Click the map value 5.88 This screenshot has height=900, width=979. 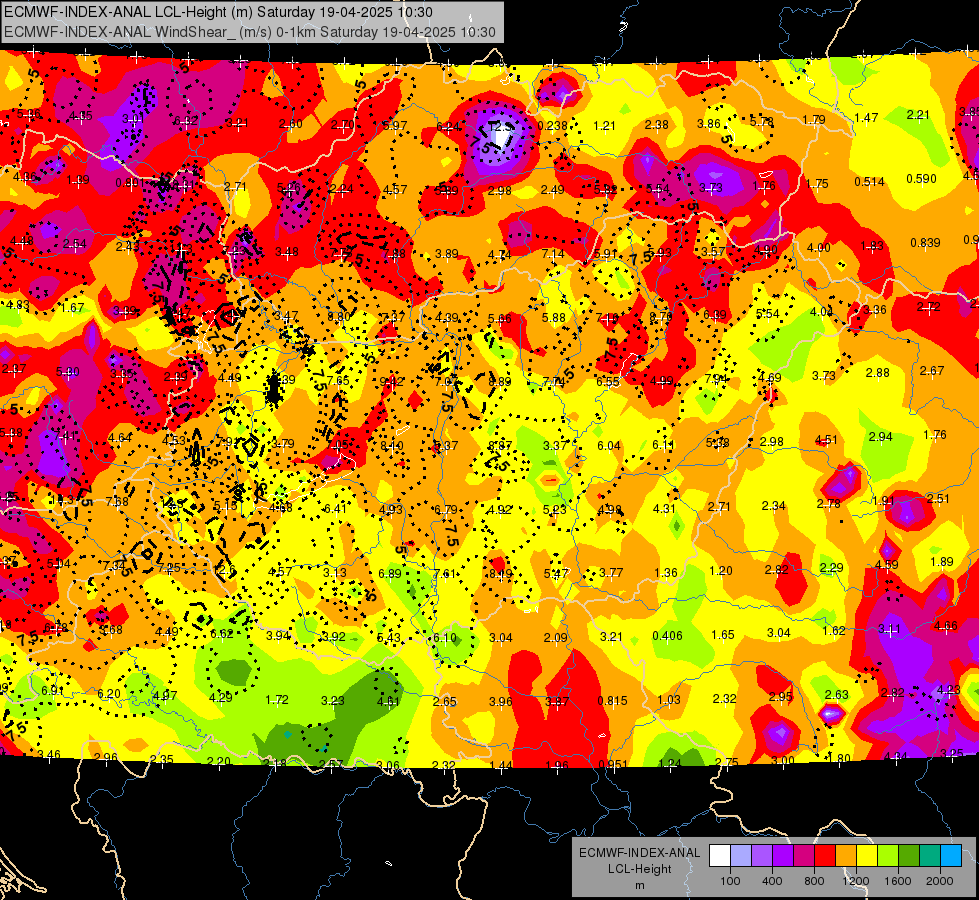coord(553,317)
